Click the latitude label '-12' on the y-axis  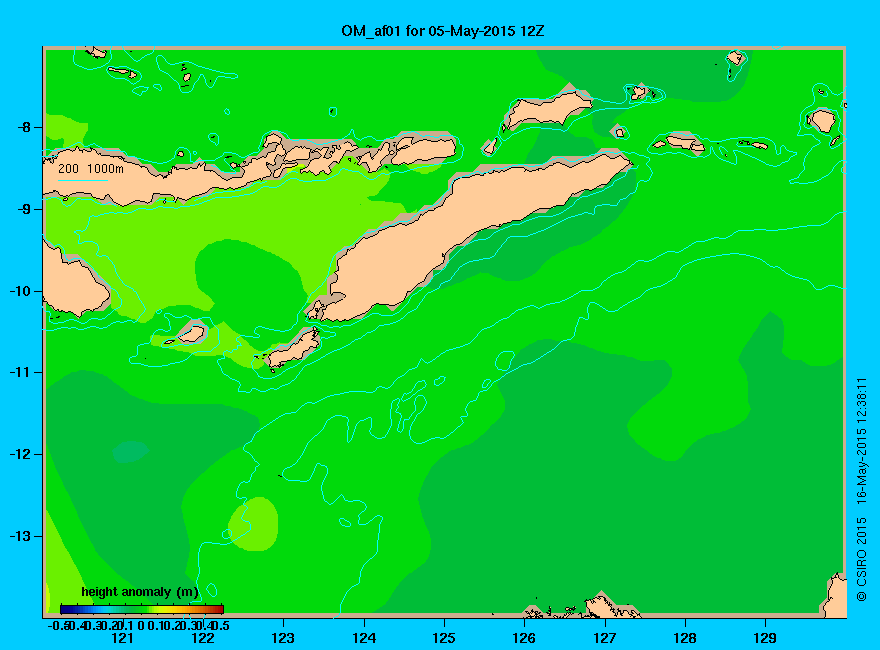[x=20, y=454]
